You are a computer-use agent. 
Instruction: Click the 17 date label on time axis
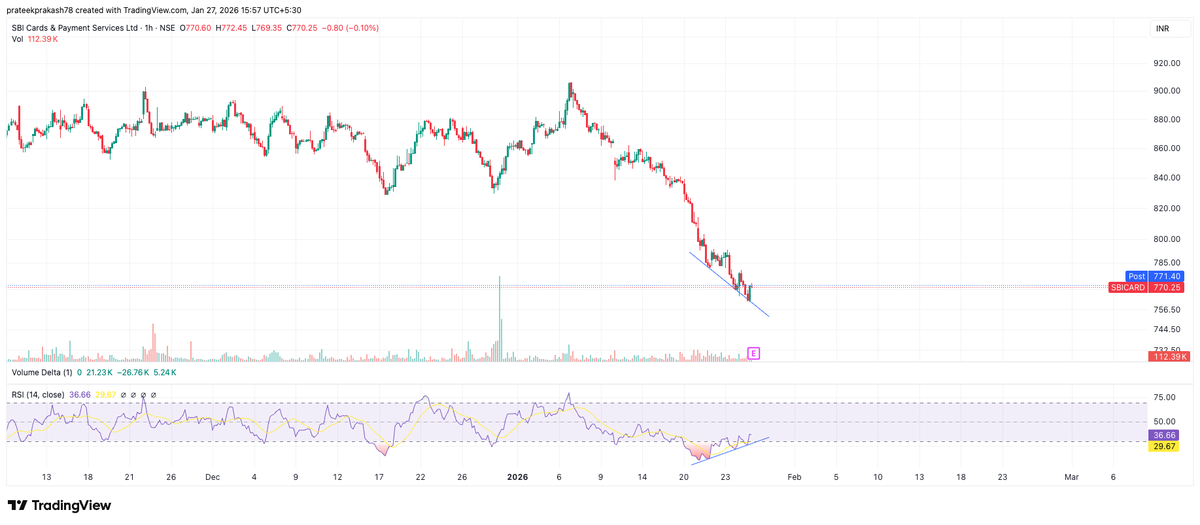point(379,478)
